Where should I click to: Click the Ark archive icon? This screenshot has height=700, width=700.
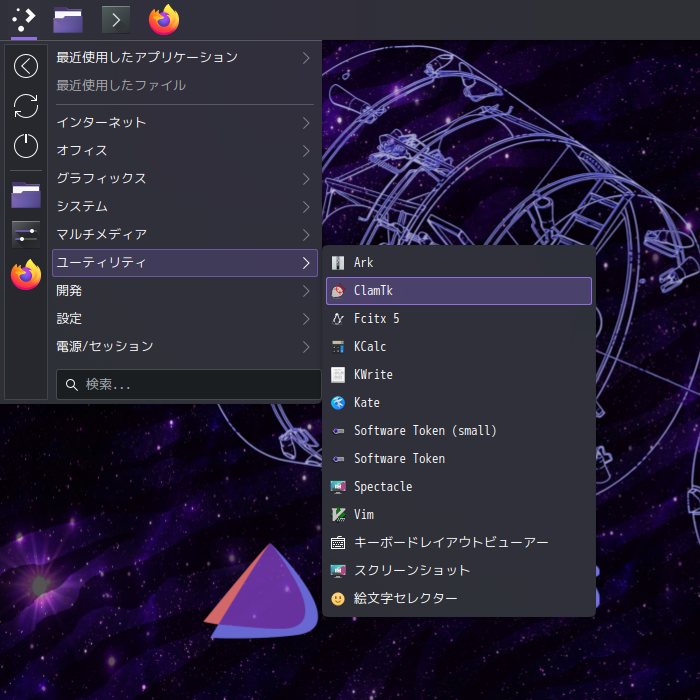click(338, 263)
